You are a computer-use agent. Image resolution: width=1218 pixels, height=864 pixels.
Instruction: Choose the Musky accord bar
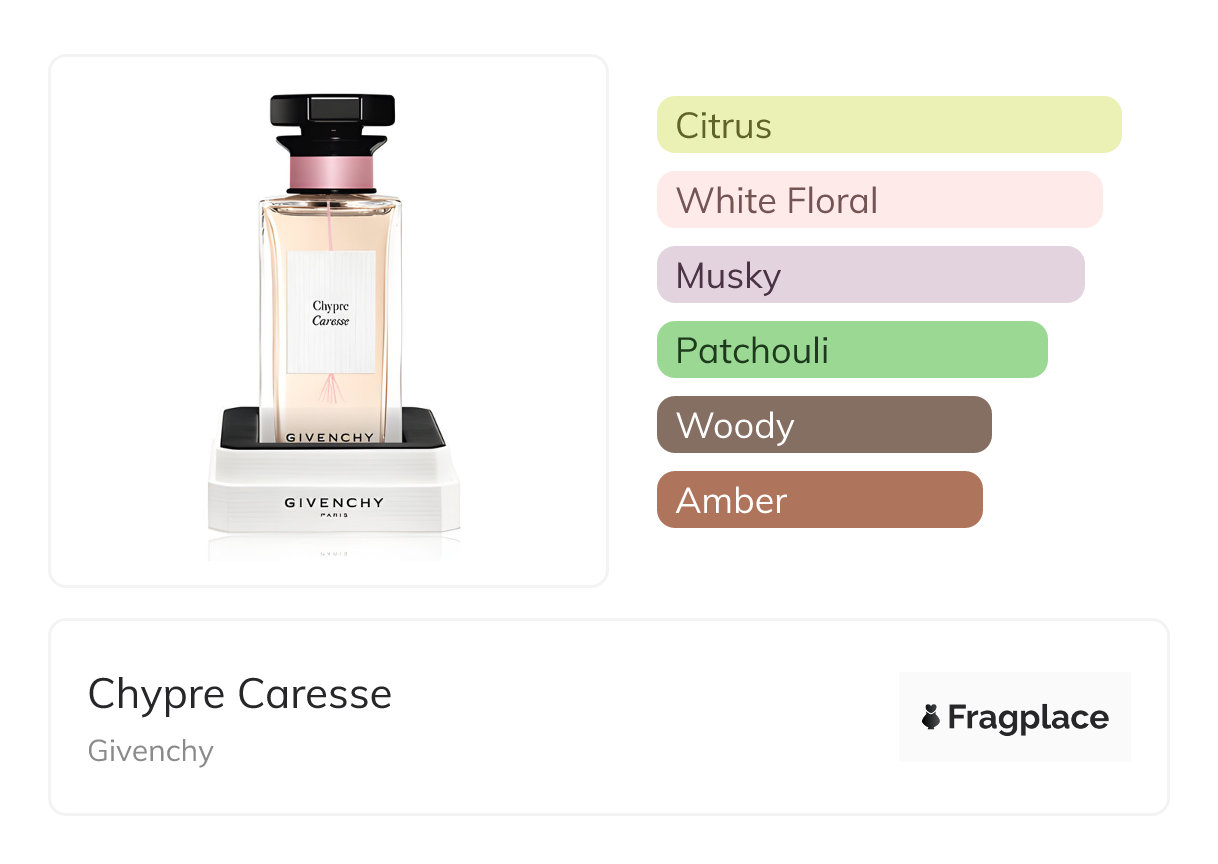click(x=870, y=275)
